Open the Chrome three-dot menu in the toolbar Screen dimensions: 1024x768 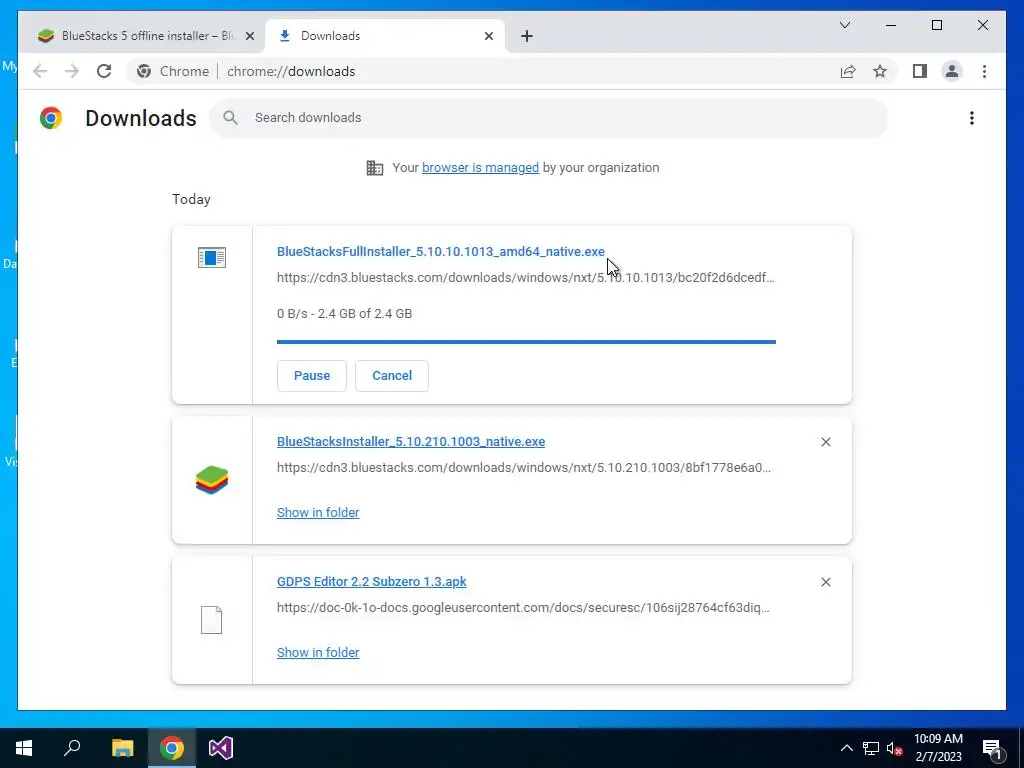984,71
